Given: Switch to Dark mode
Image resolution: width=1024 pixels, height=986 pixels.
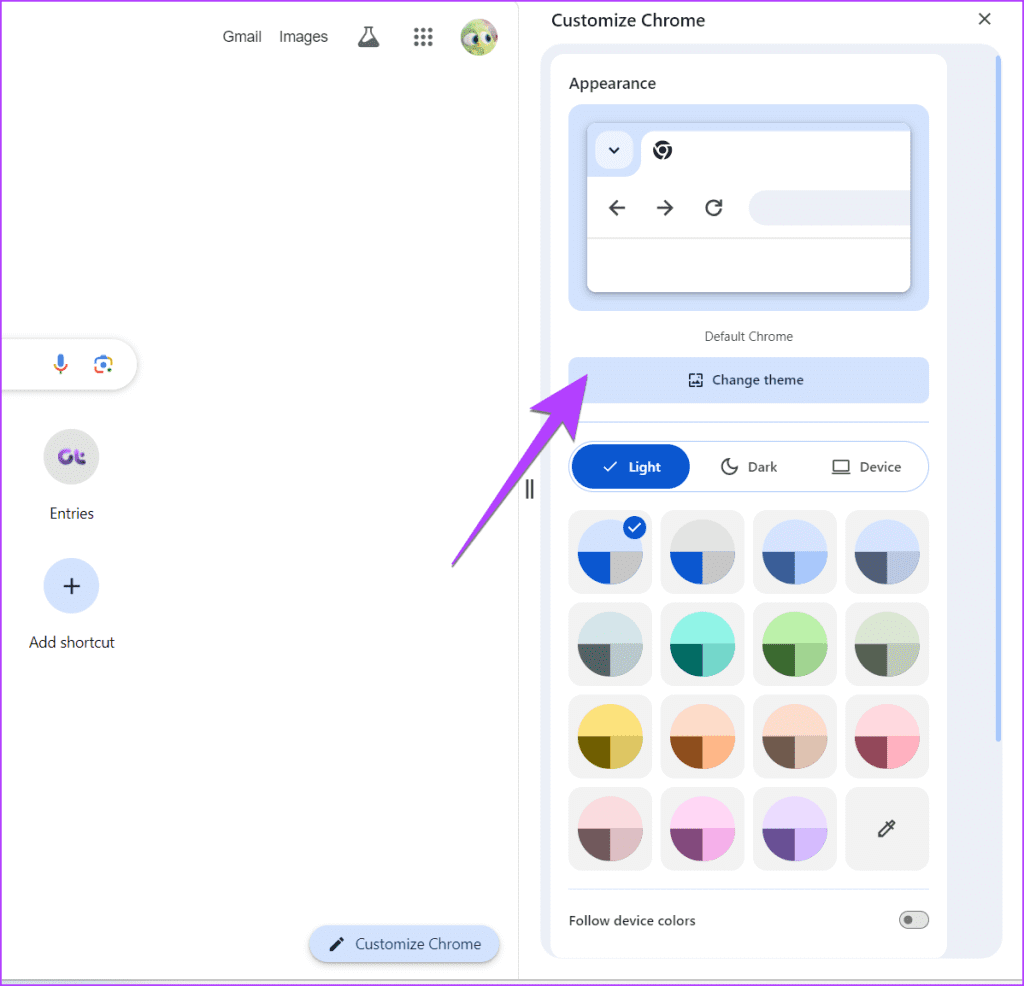Looking at the screenshot, I should pyautogui.click(x=748, y=467).
